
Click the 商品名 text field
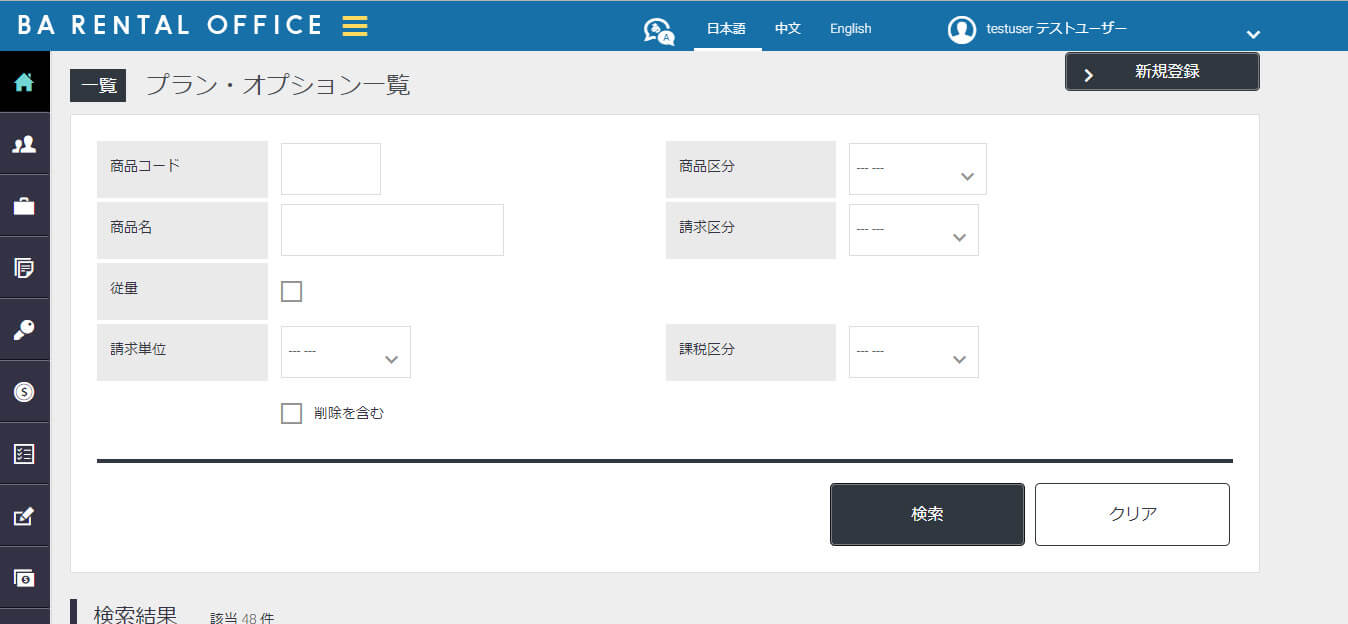pos(392,230)
